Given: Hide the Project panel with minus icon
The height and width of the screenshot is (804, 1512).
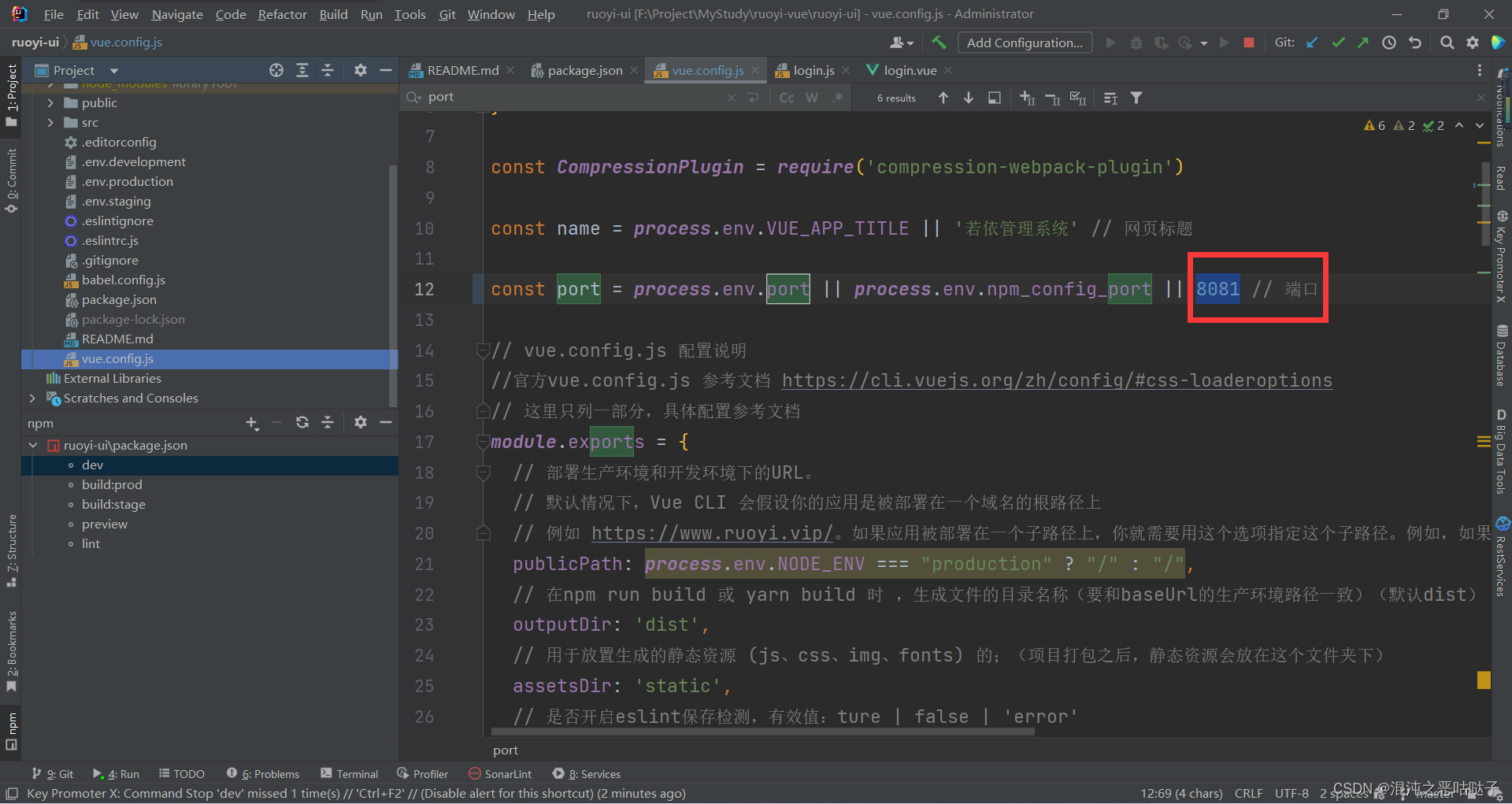Looking at the screenshot, I should pos(386,70).
